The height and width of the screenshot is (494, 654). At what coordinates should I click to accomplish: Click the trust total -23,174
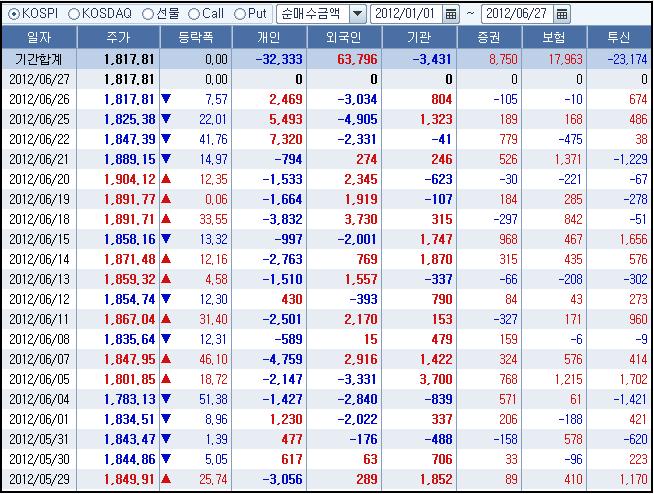[627, 59]
